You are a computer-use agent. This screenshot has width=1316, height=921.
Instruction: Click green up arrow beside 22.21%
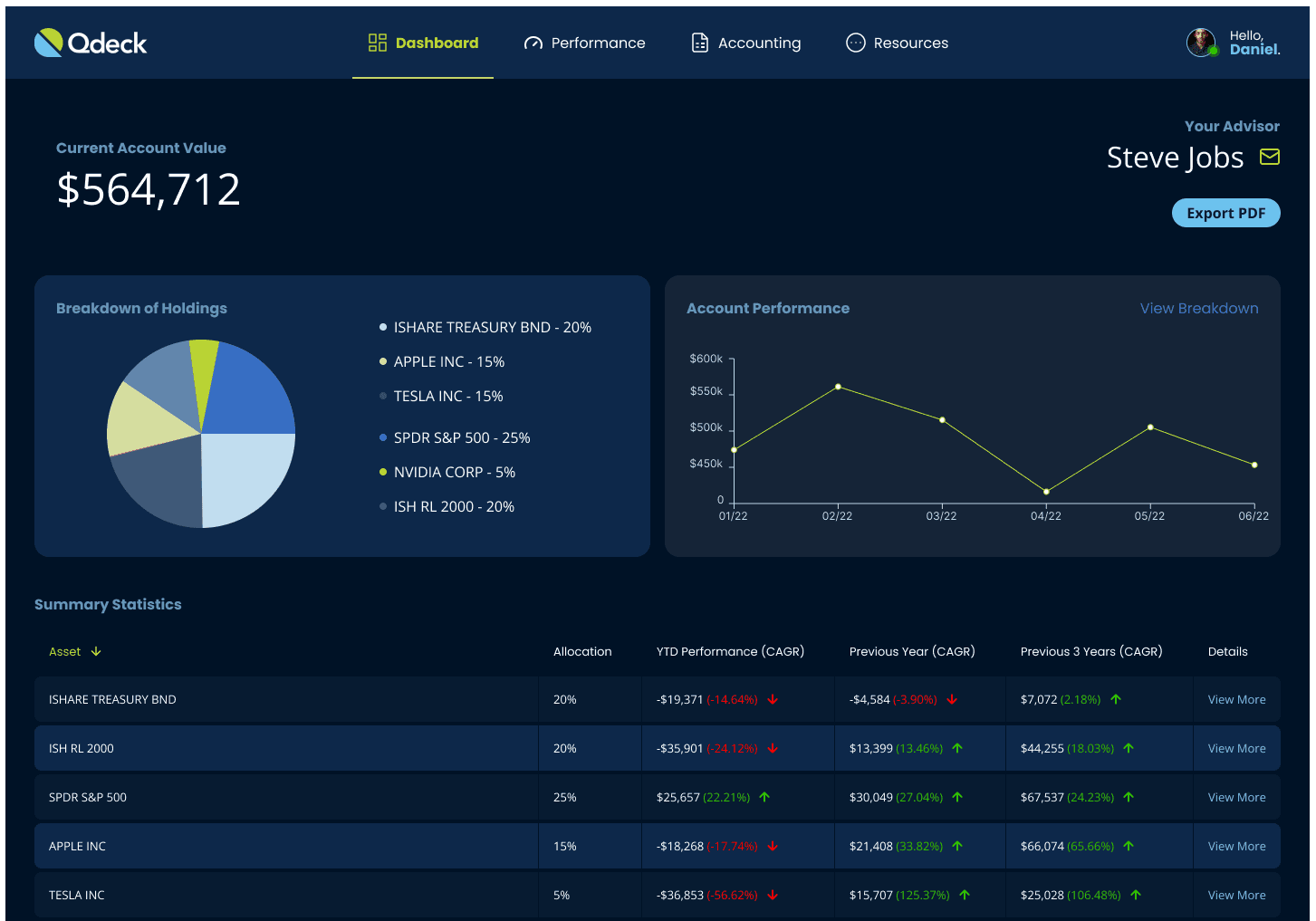[x=764, y=797]
